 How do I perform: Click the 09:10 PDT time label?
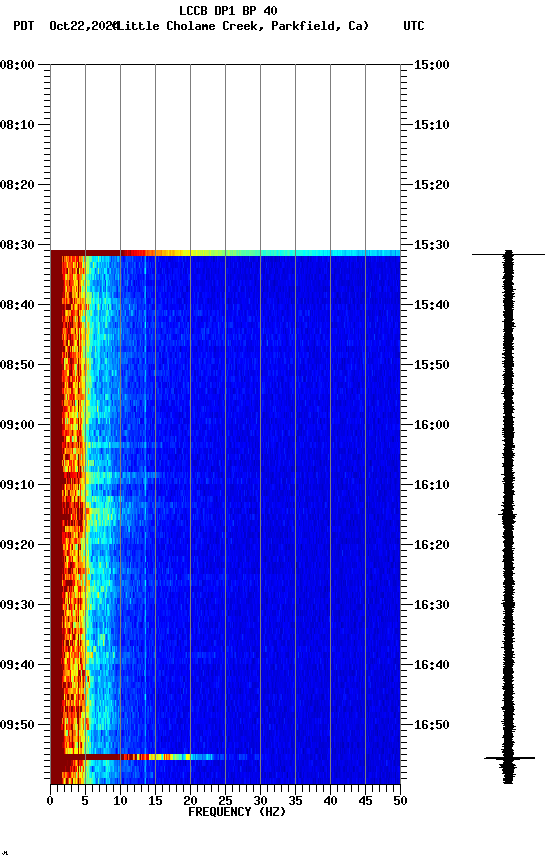(x=17, y=485)
